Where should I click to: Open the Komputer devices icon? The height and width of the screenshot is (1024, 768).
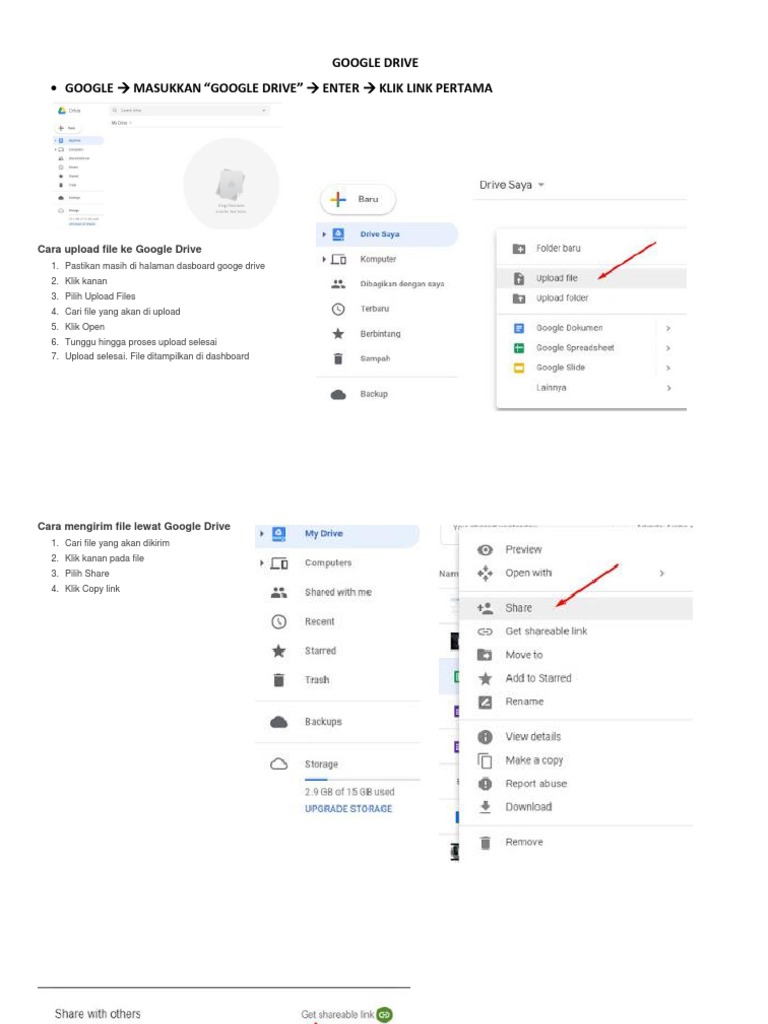click(338, 259)
